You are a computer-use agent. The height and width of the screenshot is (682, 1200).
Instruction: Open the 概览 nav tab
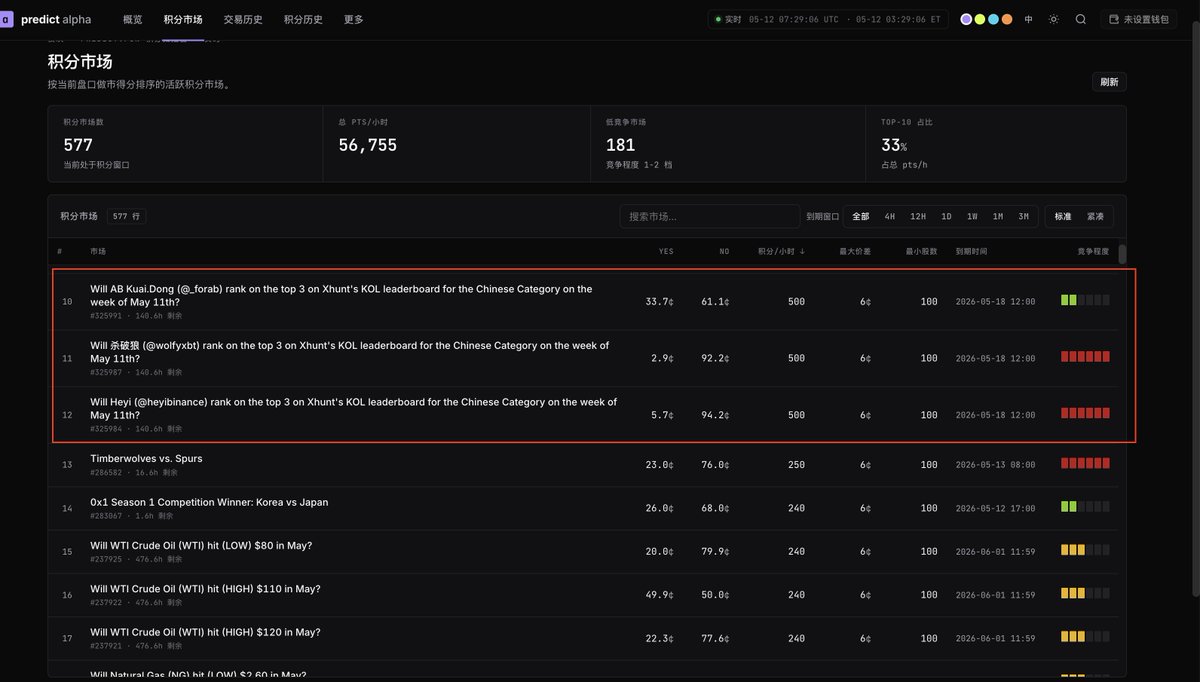(132, 19)
